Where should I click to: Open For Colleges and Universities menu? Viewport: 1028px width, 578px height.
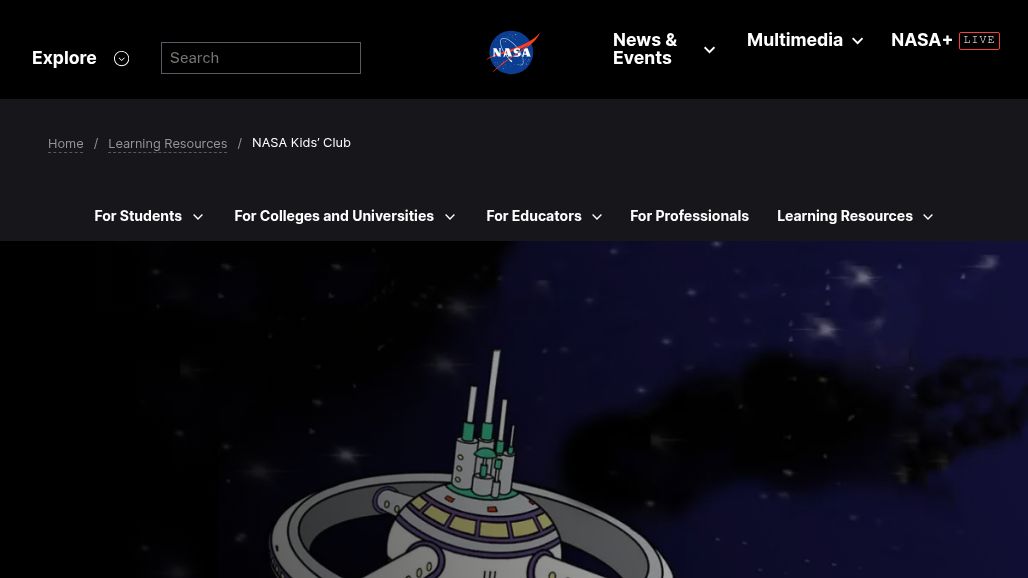[x=334, y=216]
